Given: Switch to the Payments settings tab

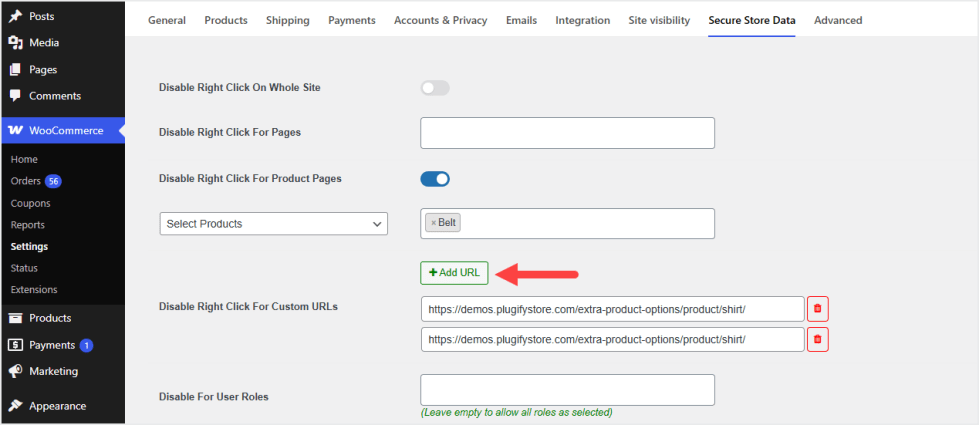Looking at the screenshot, I should [352, 21].
